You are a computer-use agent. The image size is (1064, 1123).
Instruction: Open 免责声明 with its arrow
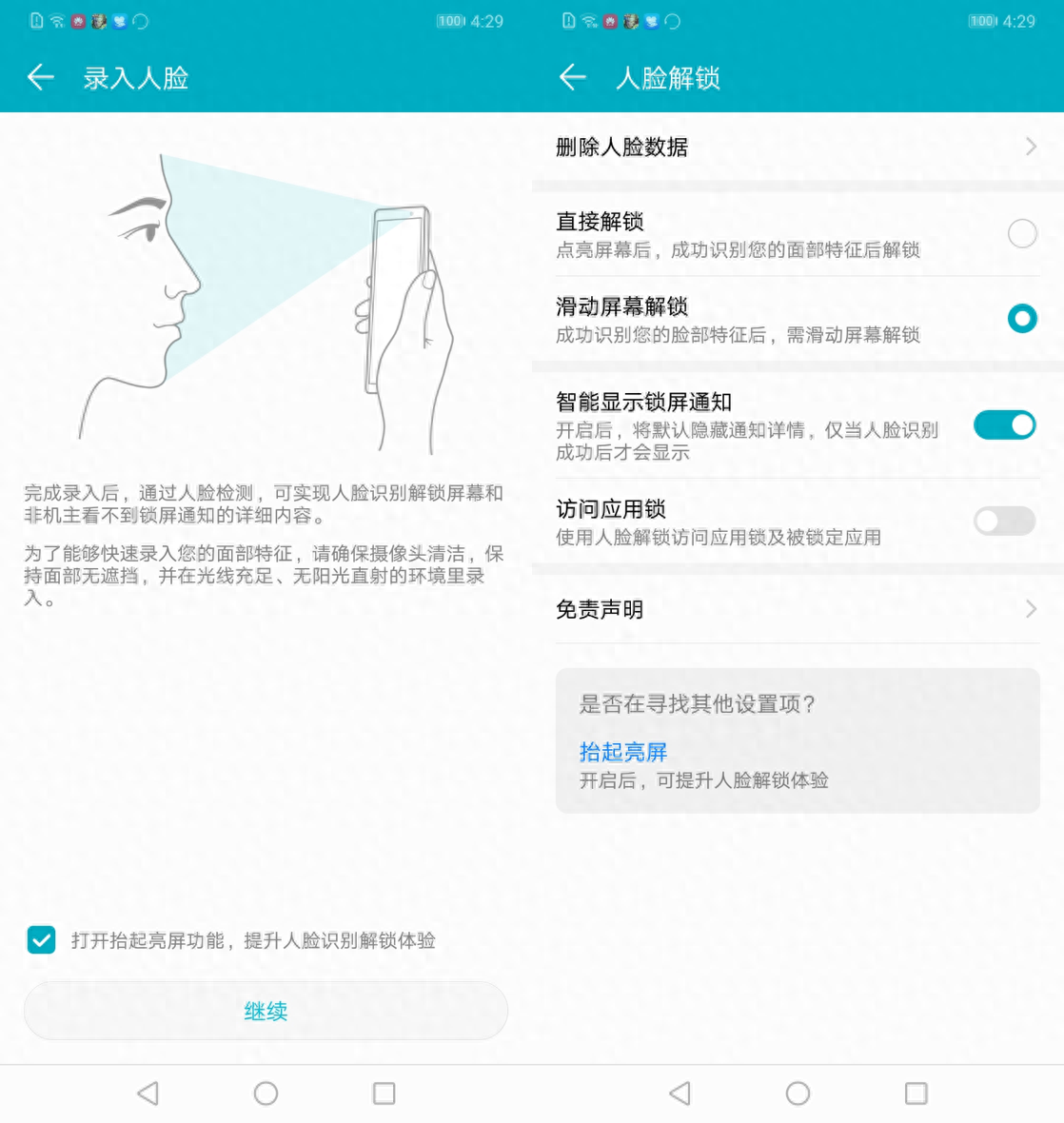tap(1033, 609)
